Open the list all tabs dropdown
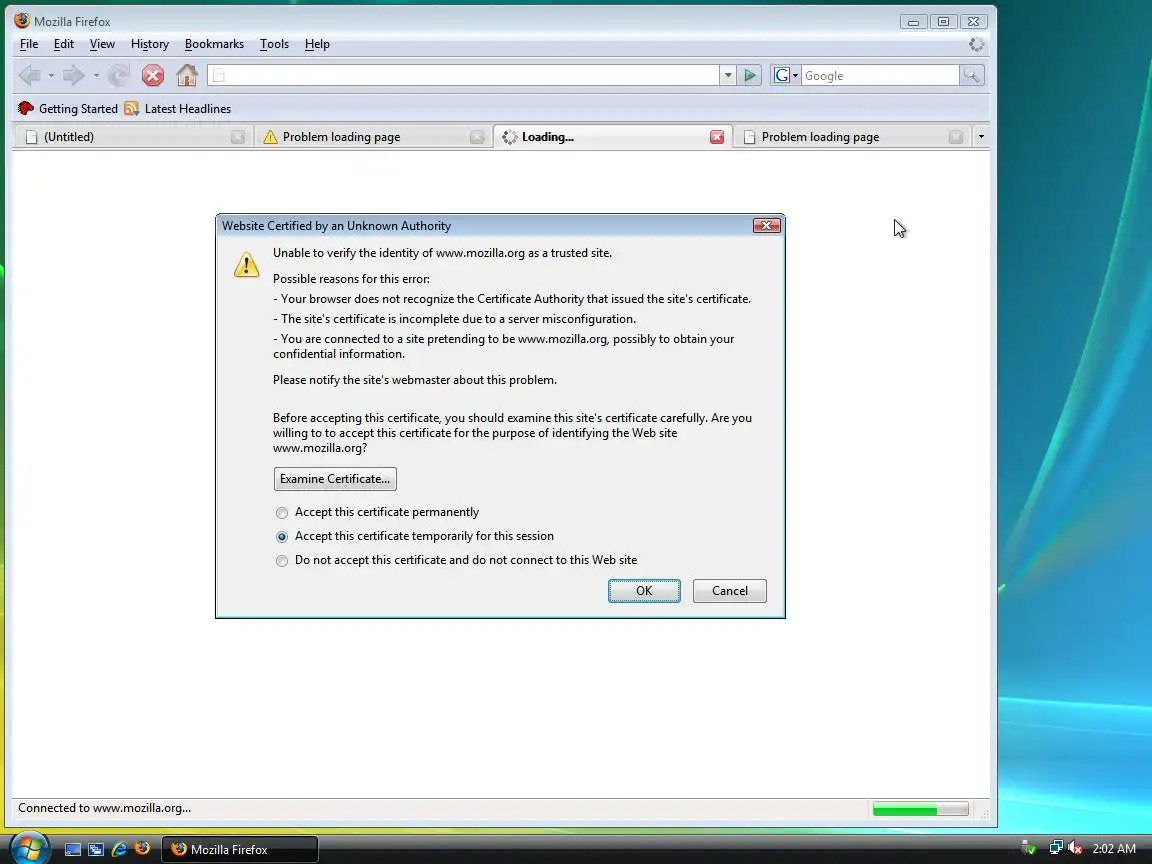The height and width of the screenshot is (864, 1152). (981, 137)
